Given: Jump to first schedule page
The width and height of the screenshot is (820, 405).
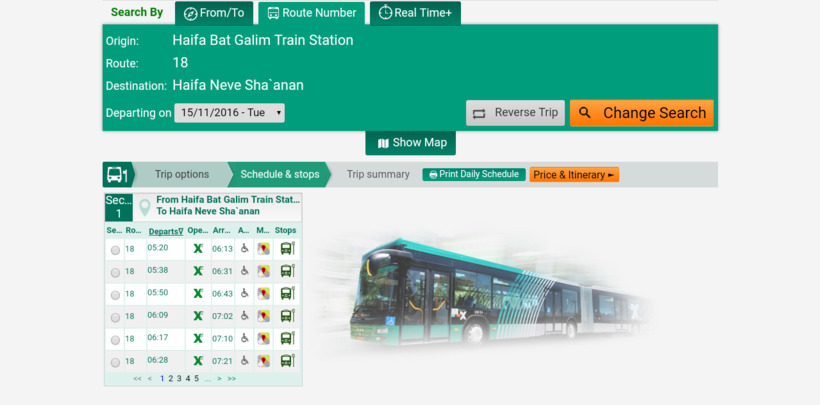Looking at the screenshot, I should 137,378.
